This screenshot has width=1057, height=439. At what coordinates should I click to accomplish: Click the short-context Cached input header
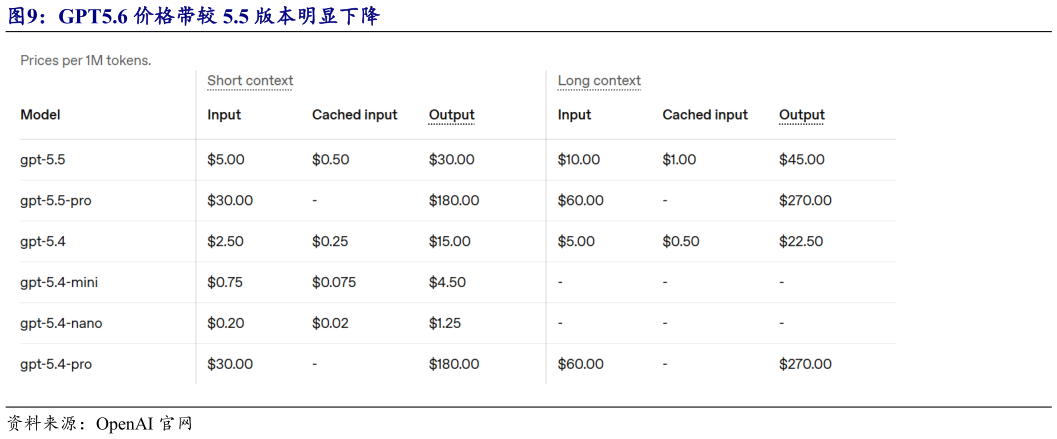point(355,115)
